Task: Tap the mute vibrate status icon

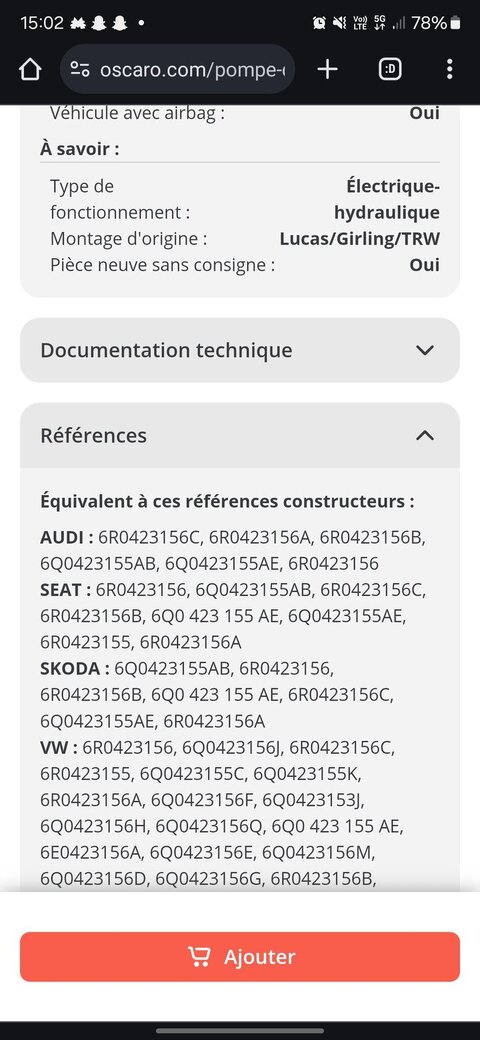Action: point(339,23)
